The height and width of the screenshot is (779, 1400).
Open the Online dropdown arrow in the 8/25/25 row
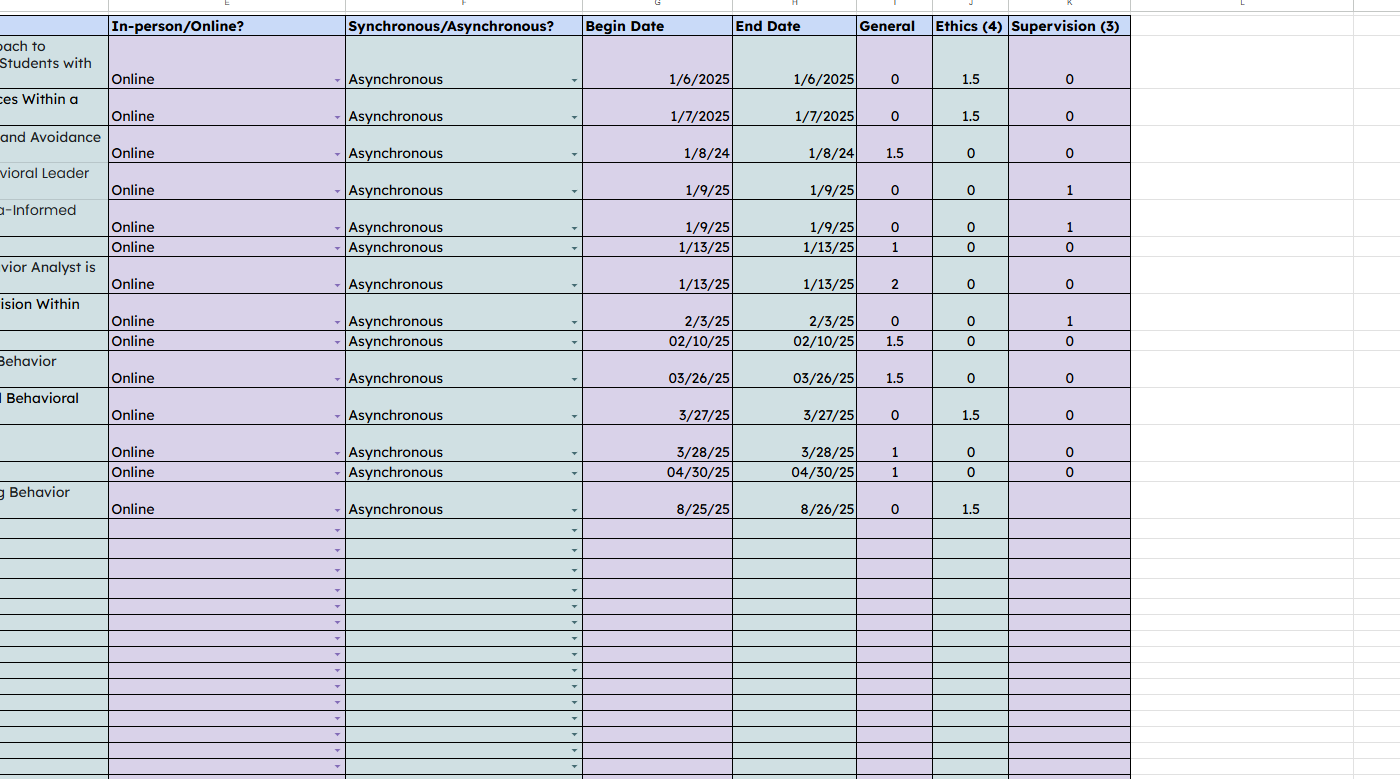click(337, 510)
